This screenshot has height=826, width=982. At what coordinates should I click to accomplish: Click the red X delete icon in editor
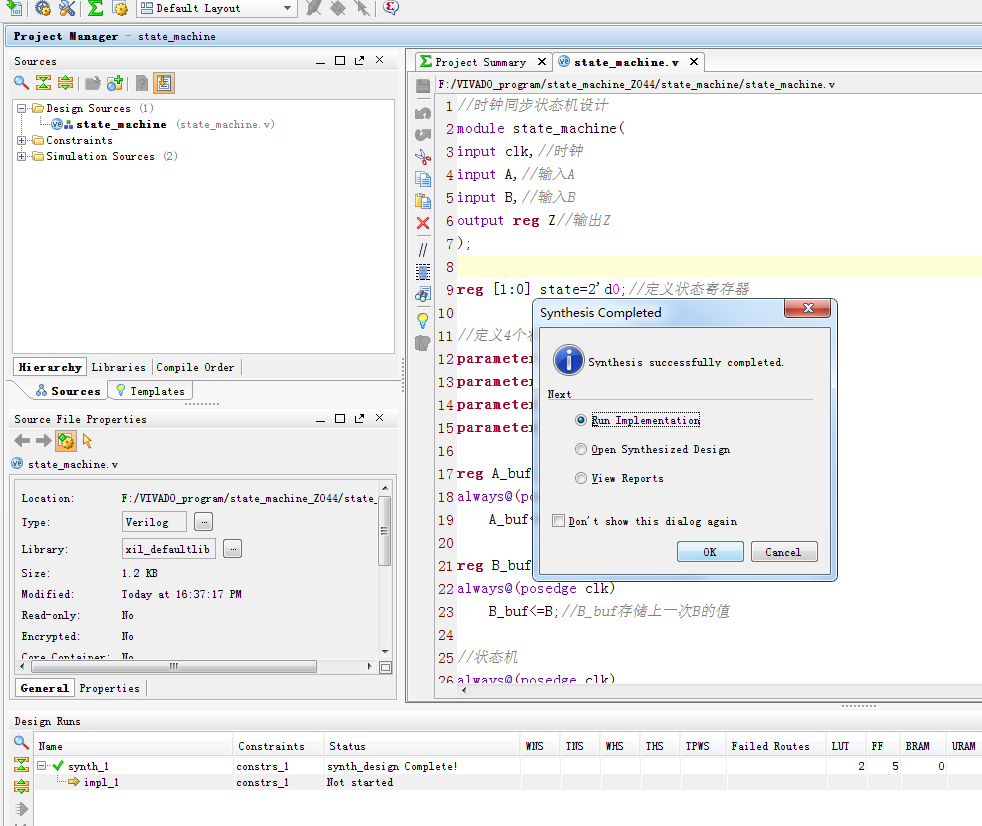[423, 223]
